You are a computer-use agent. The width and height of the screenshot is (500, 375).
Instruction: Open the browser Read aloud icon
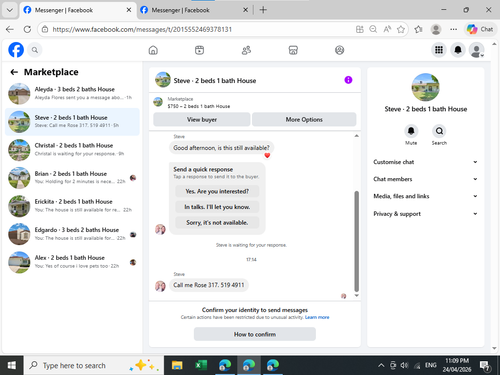tap(387, 29)
